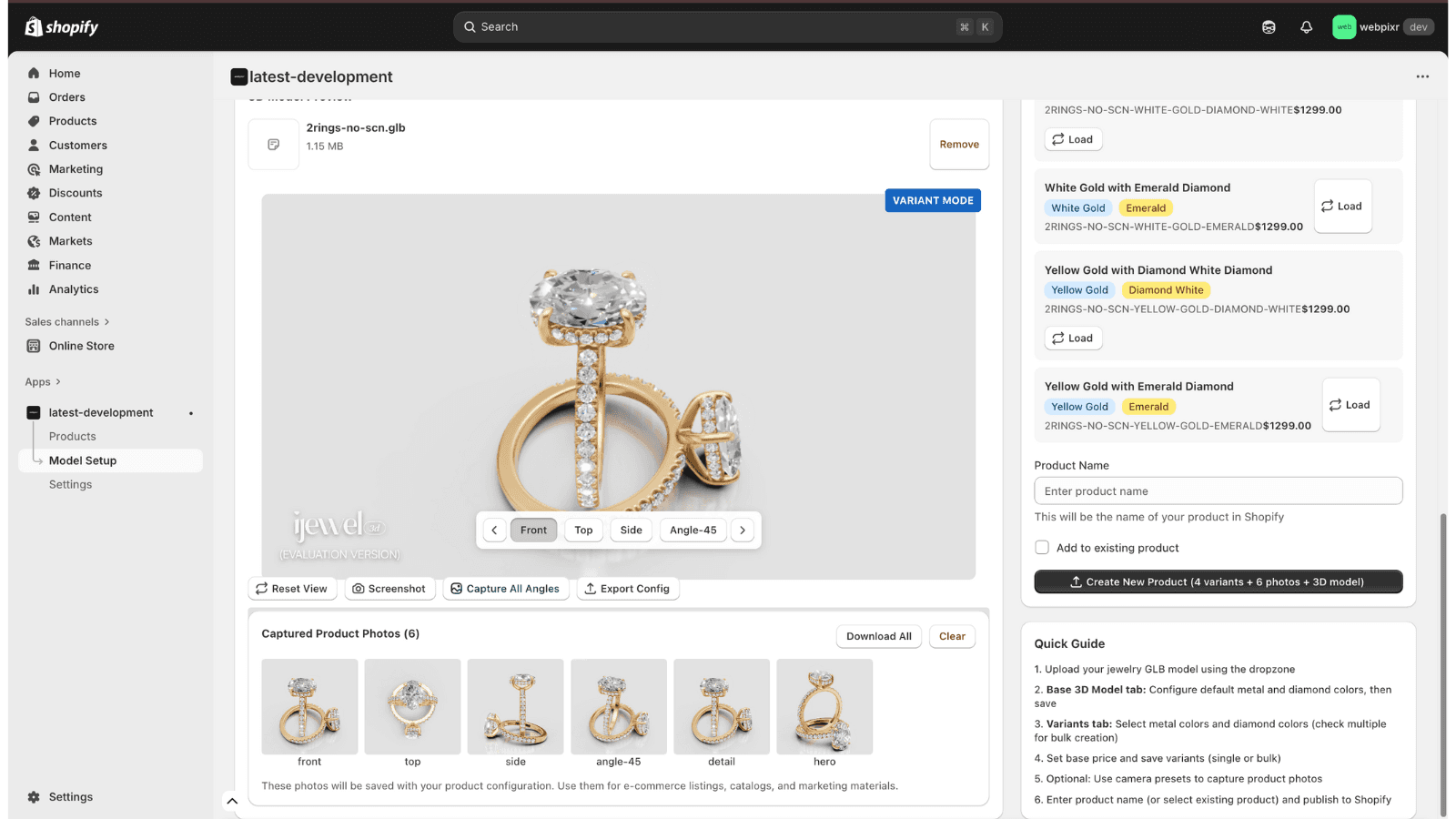Open Orders in sidebar
The width and height of the screenshot is (1456, 819).
point(67,97)
